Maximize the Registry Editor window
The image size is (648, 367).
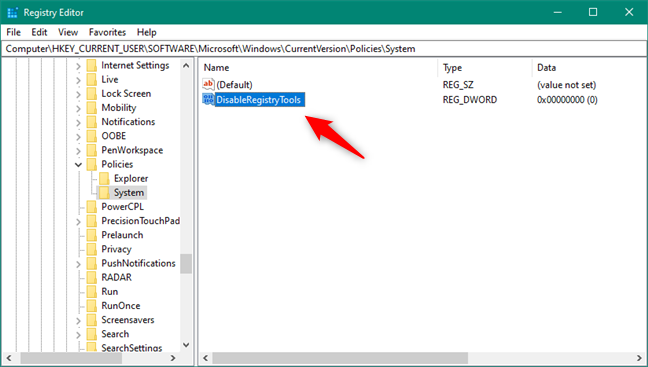pyautogui.click(x=593, y=12)
